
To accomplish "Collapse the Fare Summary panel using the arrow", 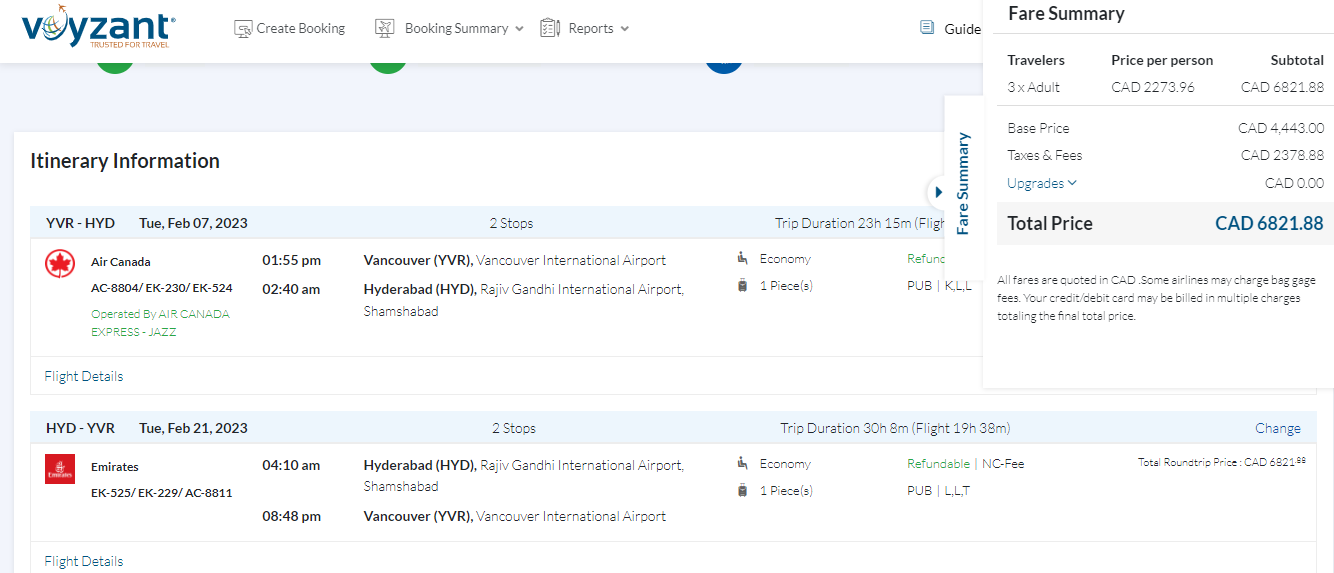I will pos(938,192).
